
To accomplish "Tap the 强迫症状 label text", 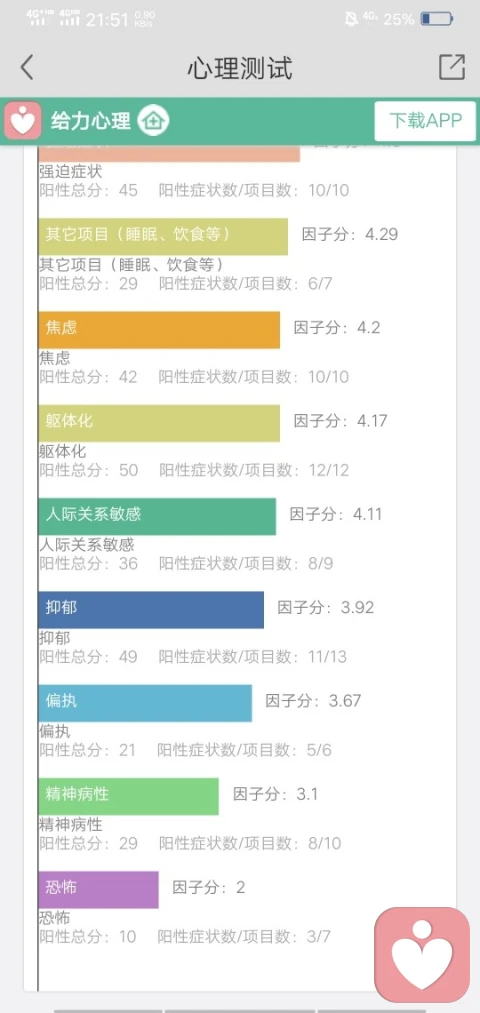I will pyautogui.click(x=70, y=172).
